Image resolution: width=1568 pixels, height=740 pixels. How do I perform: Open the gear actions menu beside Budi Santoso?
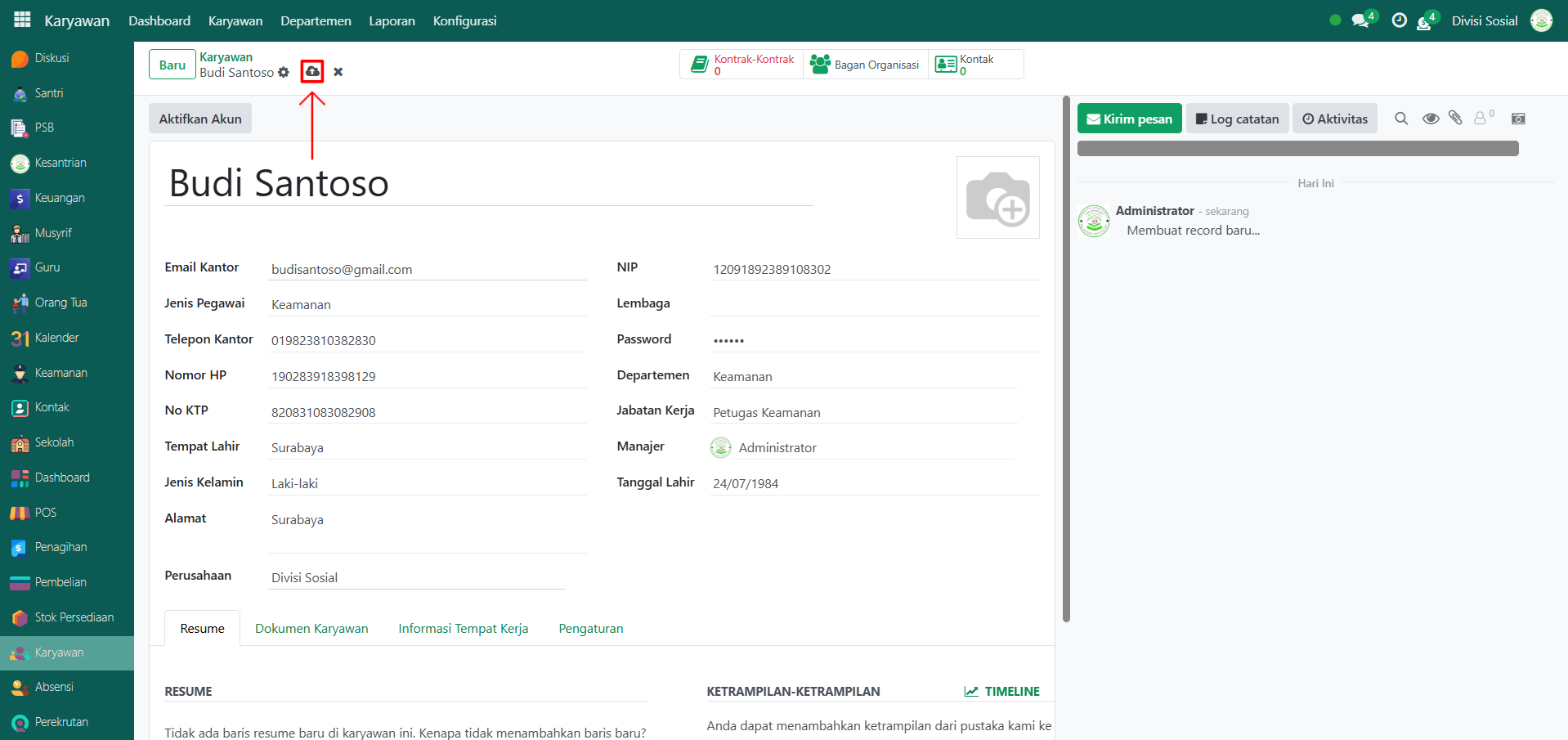(284, 73)
